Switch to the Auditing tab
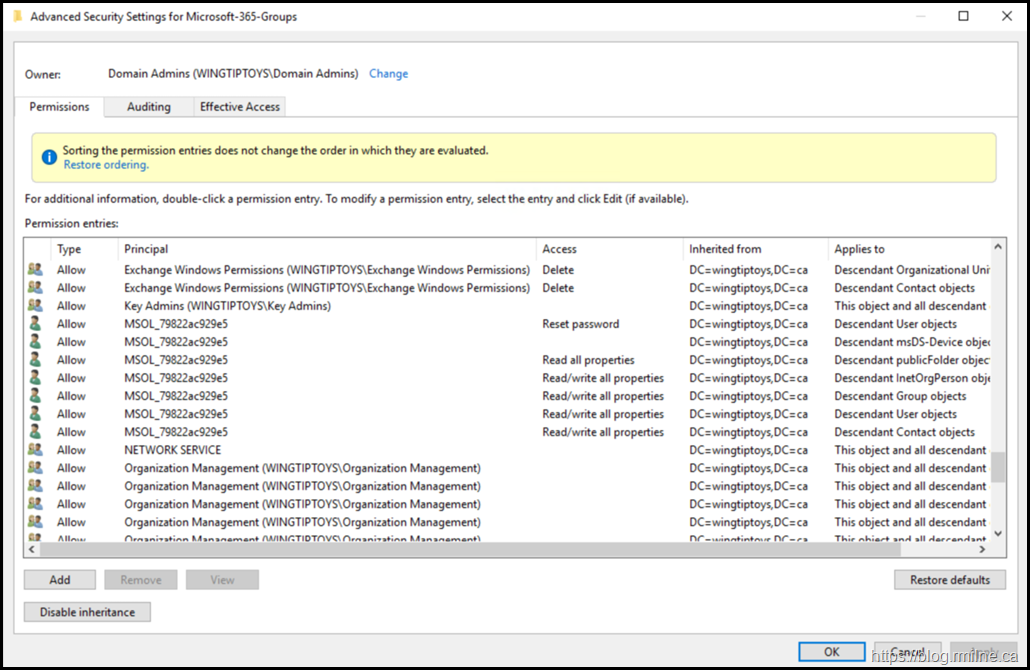 [148, 107]
